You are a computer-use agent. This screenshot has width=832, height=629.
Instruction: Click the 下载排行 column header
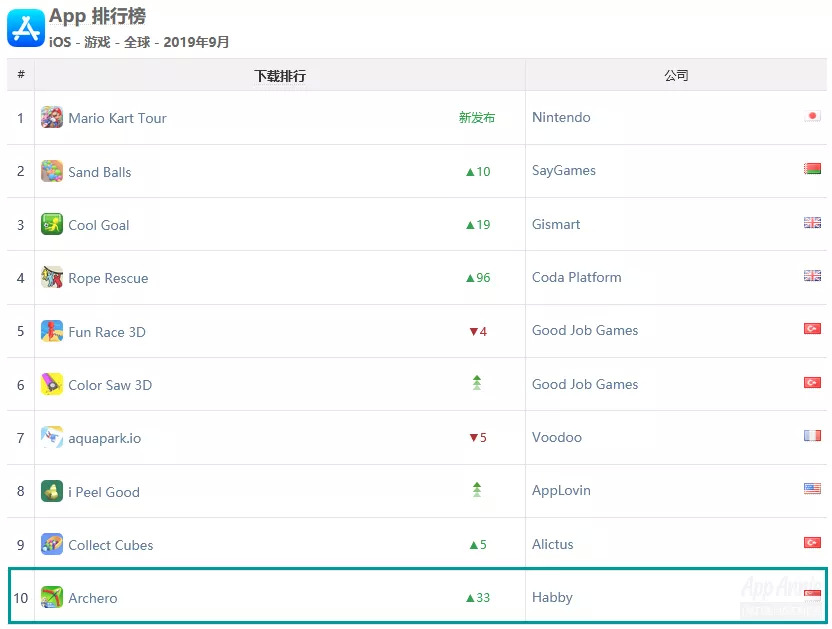pos(280,75)
